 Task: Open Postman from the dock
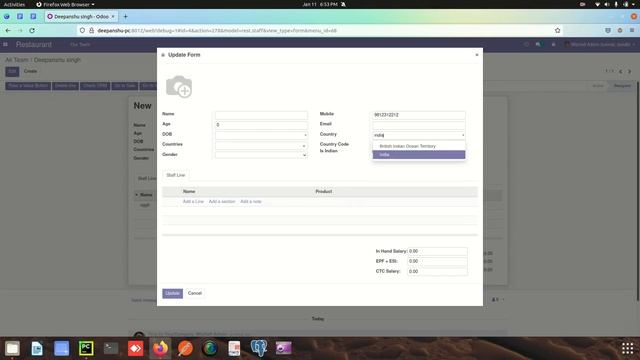185,348
